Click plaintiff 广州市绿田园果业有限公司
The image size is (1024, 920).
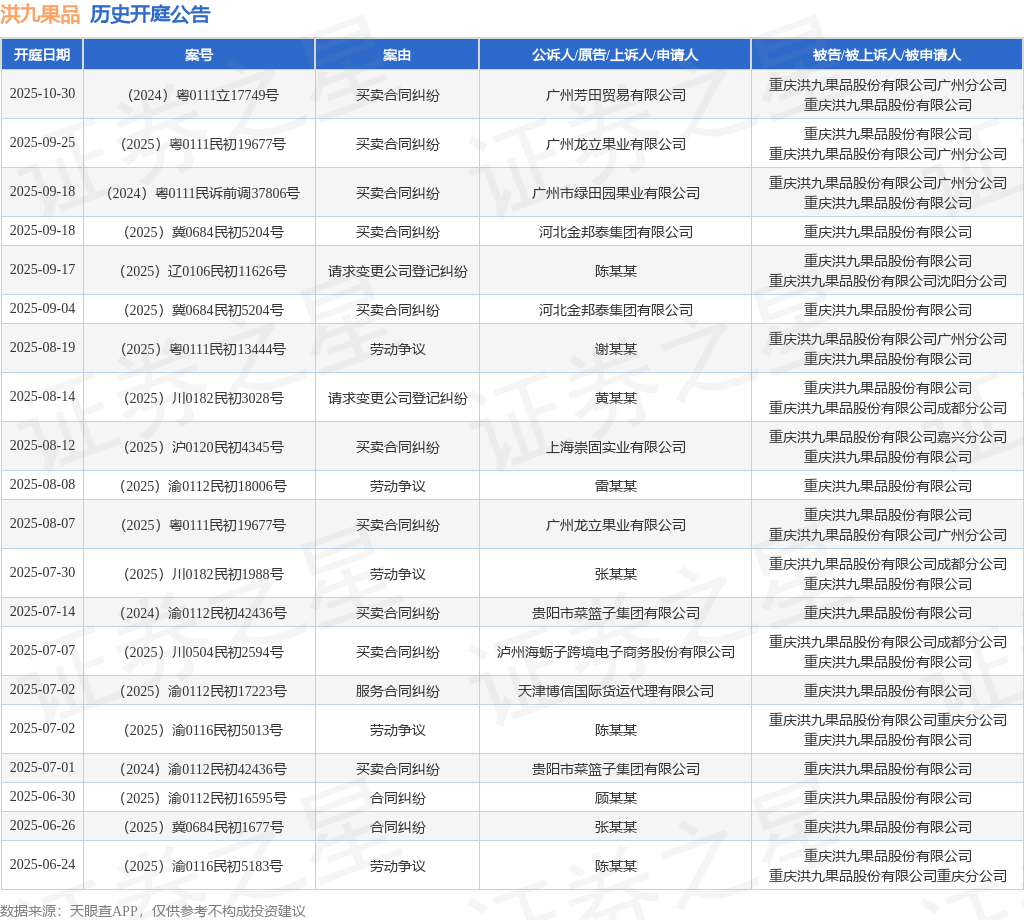point(616,193)
